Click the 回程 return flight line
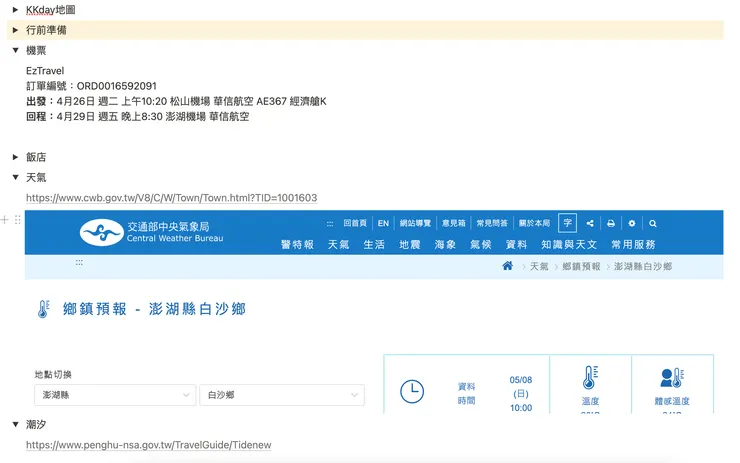 (x=137, y=117)
